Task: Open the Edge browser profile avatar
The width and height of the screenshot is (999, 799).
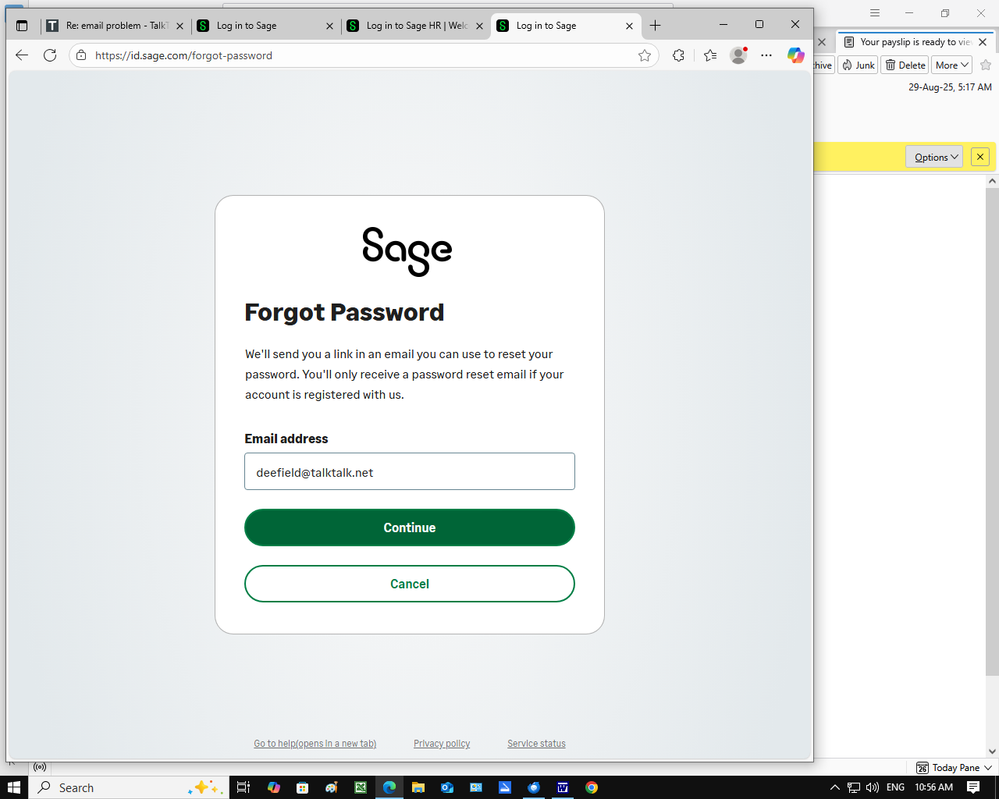Action: (x=738, y=55)
